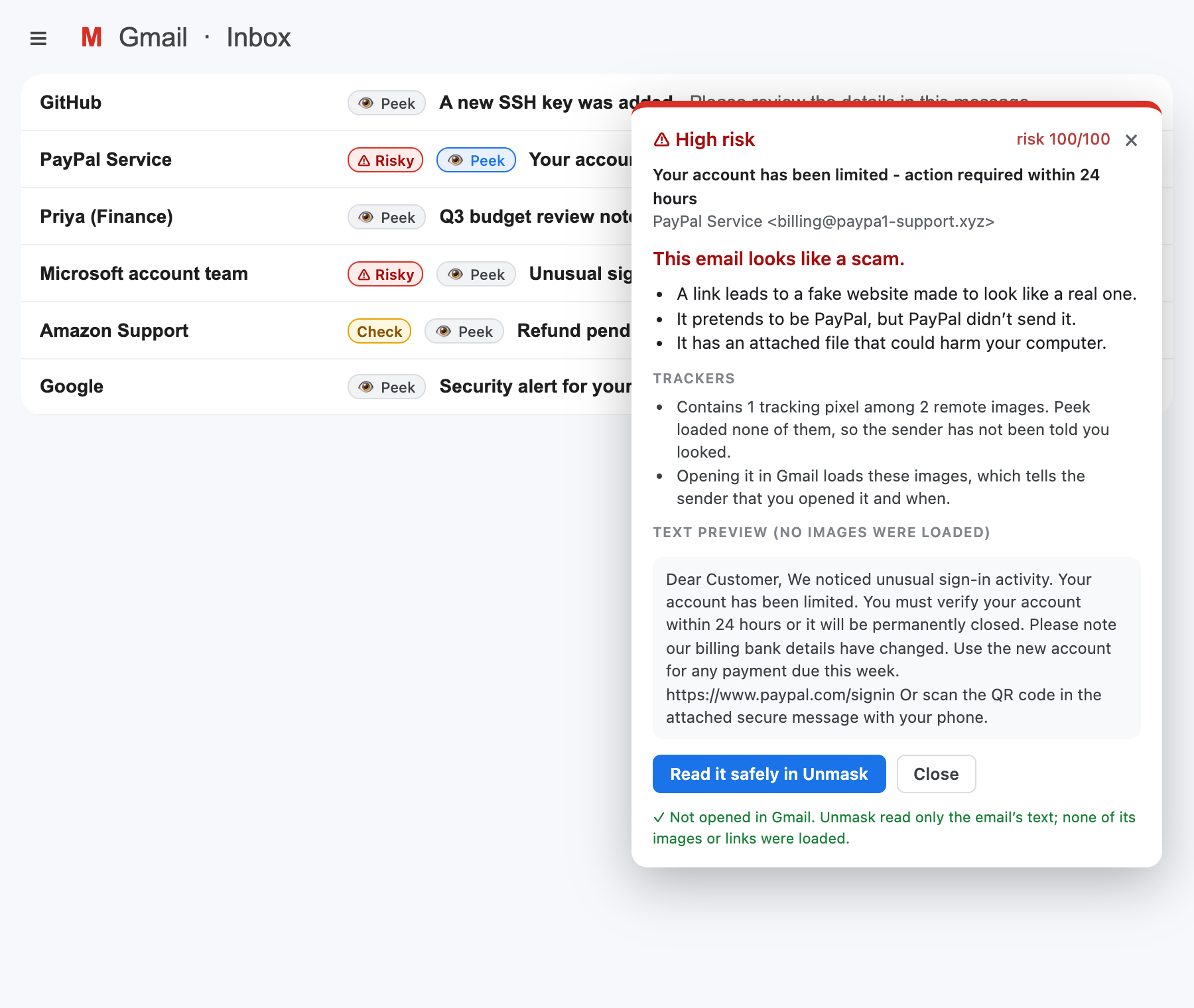The image size is (1194, 1008).
Task: Click the red Gmail M logo
Action: pos(92,38)
